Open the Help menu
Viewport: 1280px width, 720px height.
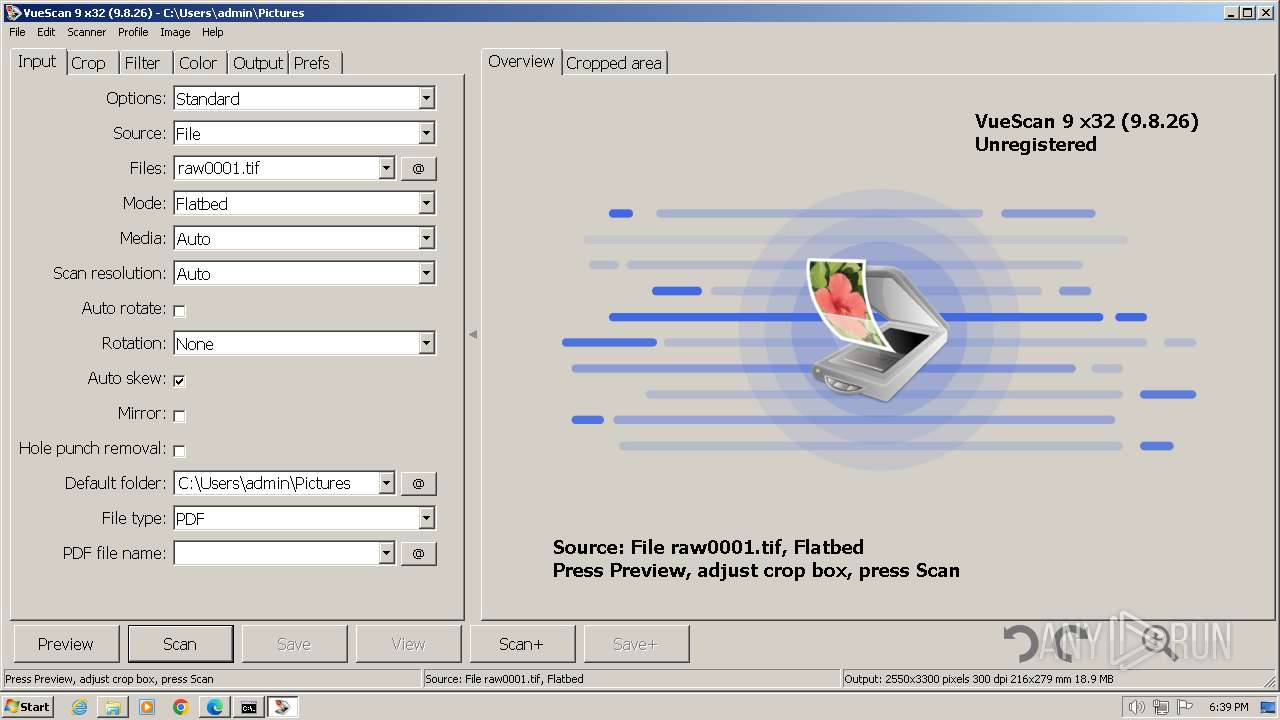[x=212, y=32]
